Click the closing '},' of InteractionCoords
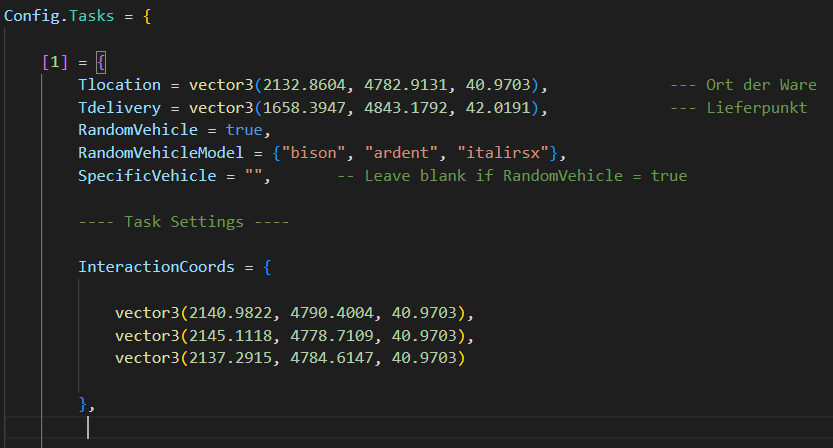Screen dimensions: 833x448 (x=87, y=404)
